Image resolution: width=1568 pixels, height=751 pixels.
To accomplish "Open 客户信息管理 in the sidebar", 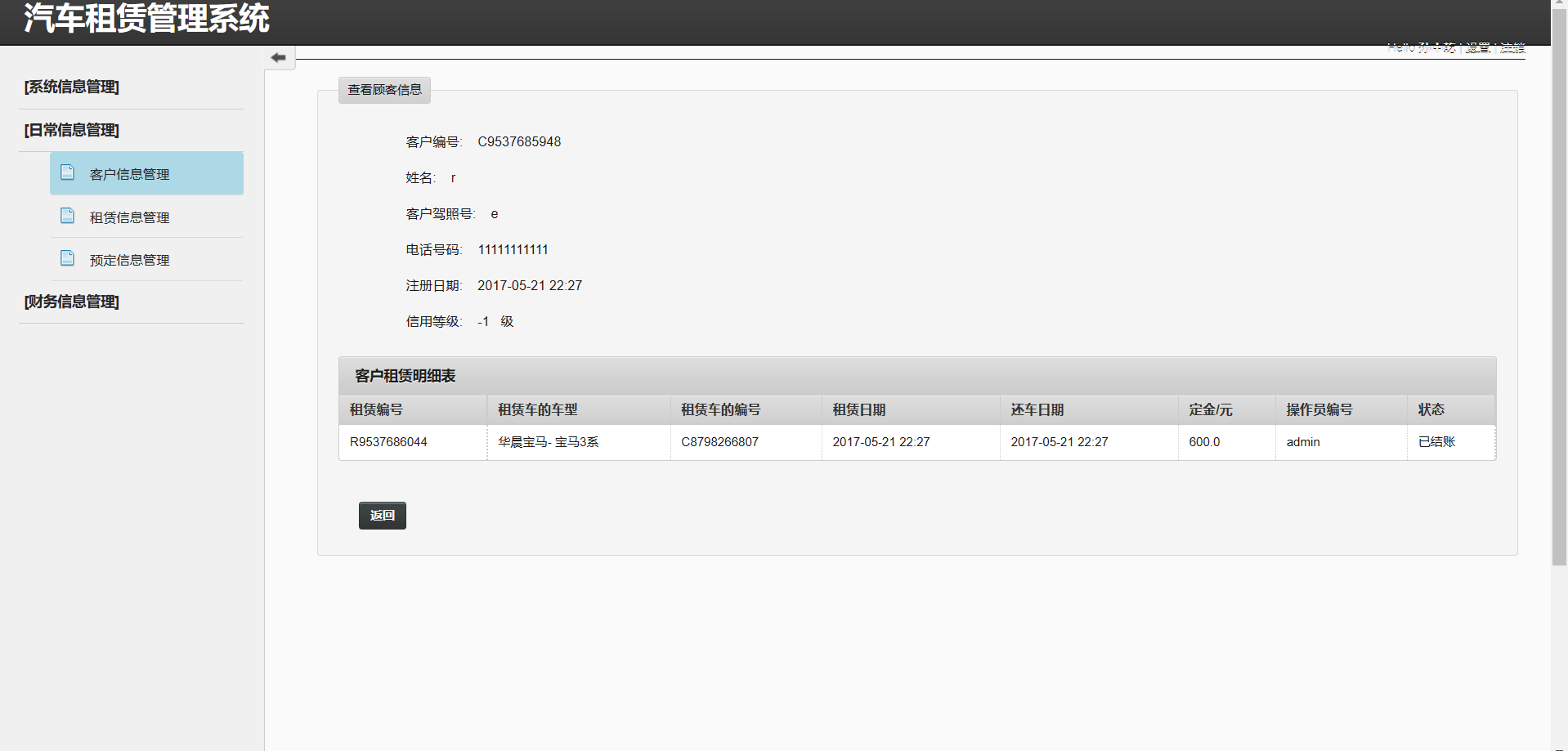I will pos(146,173).
